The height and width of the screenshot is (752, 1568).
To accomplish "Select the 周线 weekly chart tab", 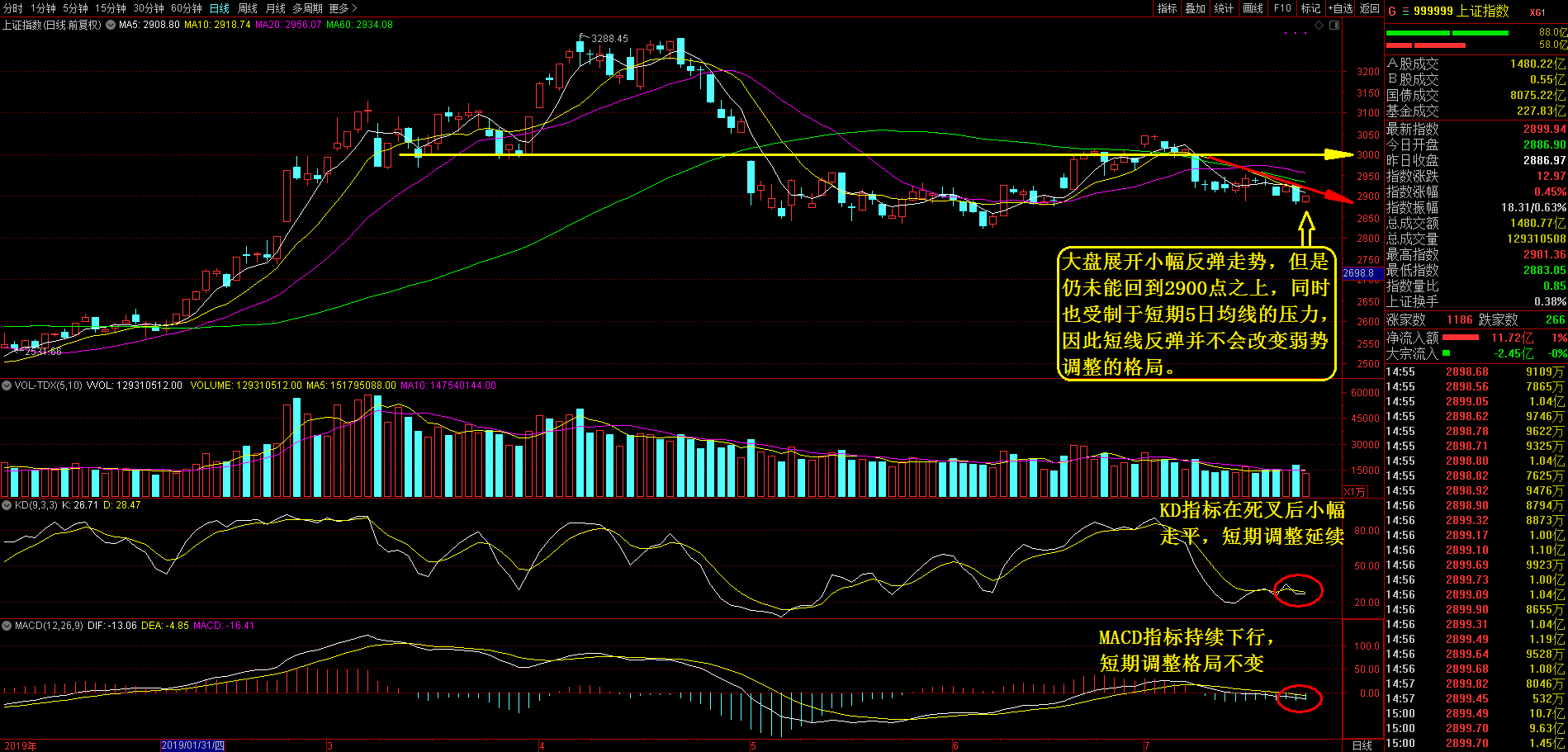I will pyautogui.click(x=248, y=8).
